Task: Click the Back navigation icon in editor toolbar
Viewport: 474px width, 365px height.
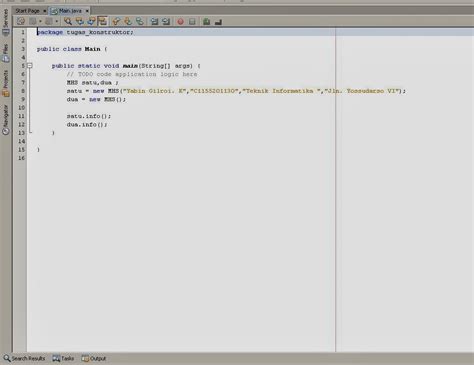Action: (33, 22)
